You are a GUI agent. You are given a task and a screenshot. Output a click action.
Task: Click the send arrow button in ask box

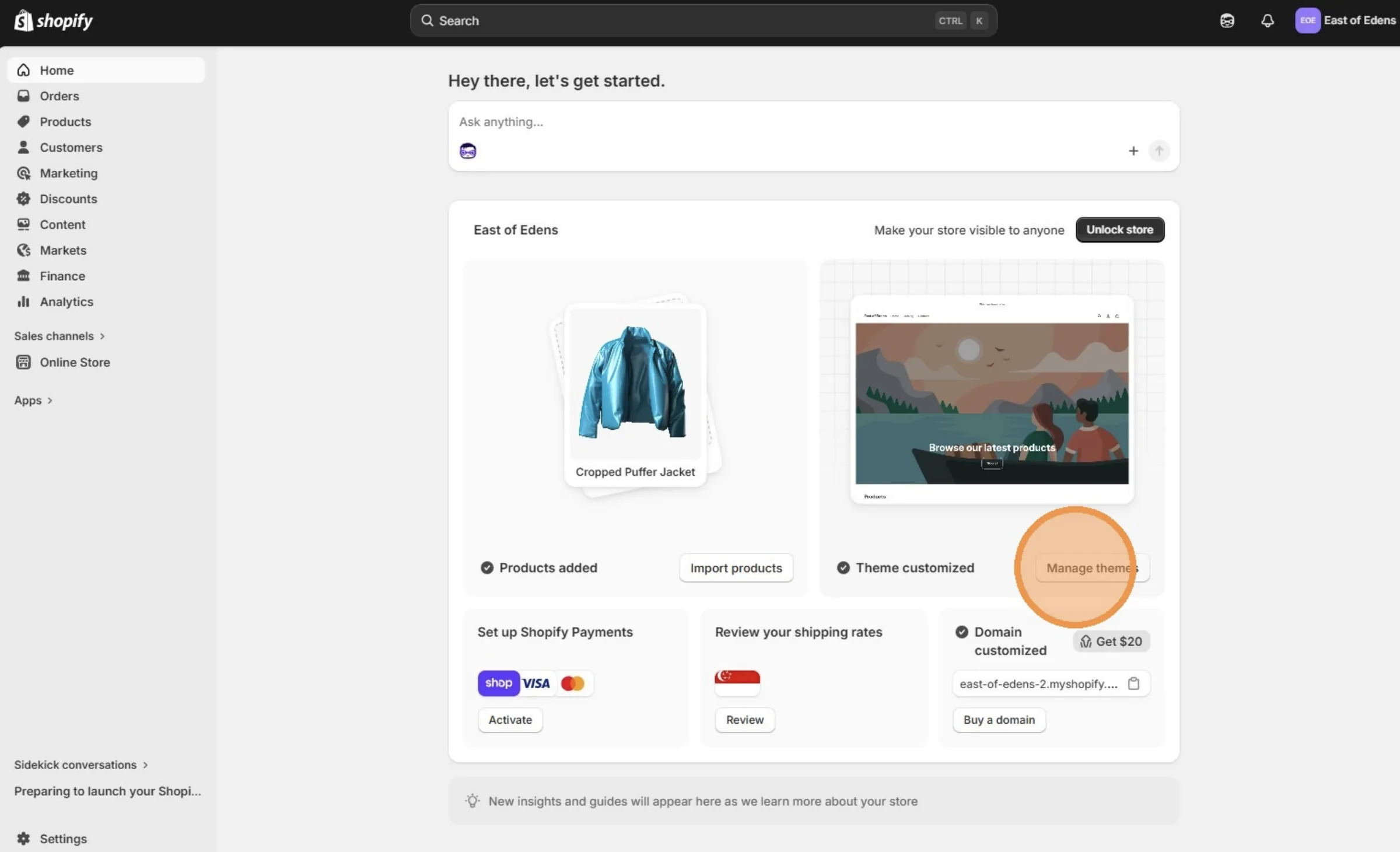coord(1158,151)
